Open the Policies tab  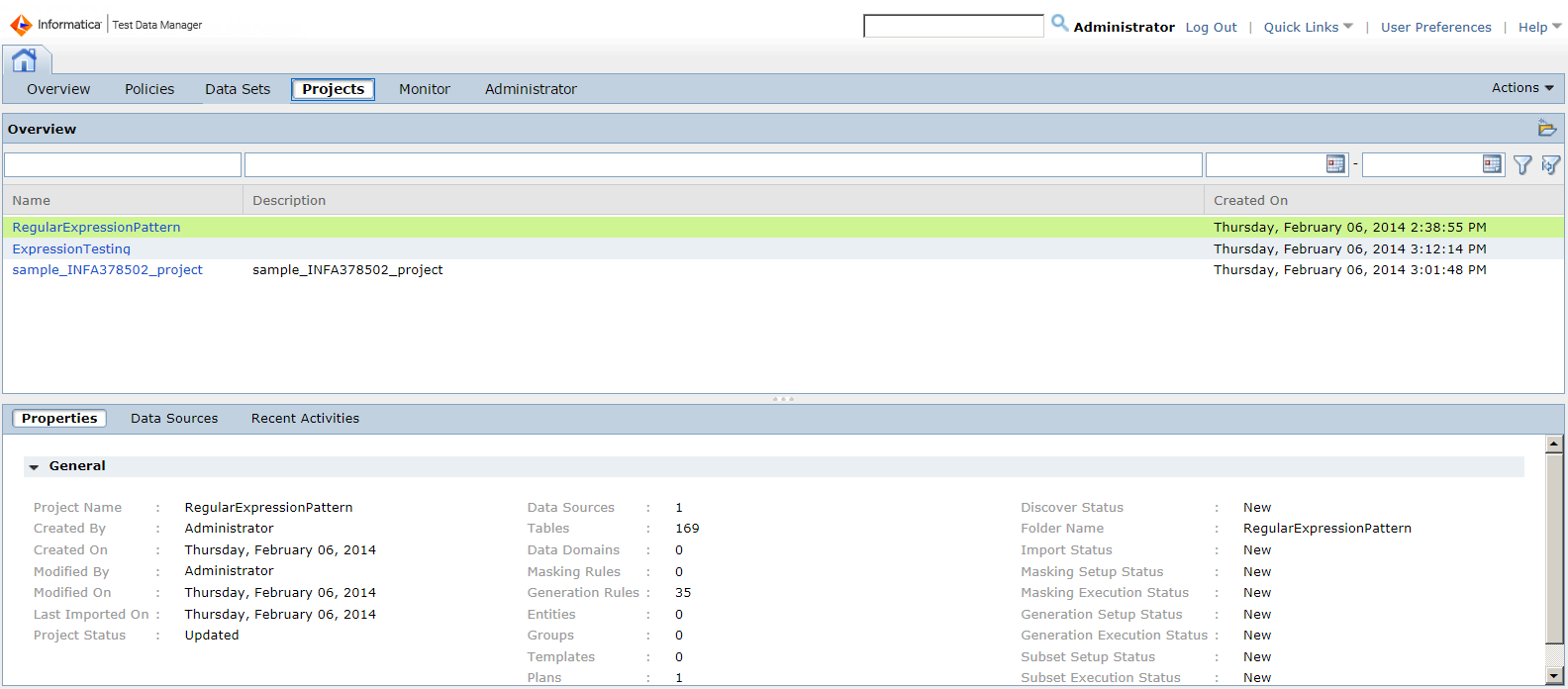tap(149, 89)
